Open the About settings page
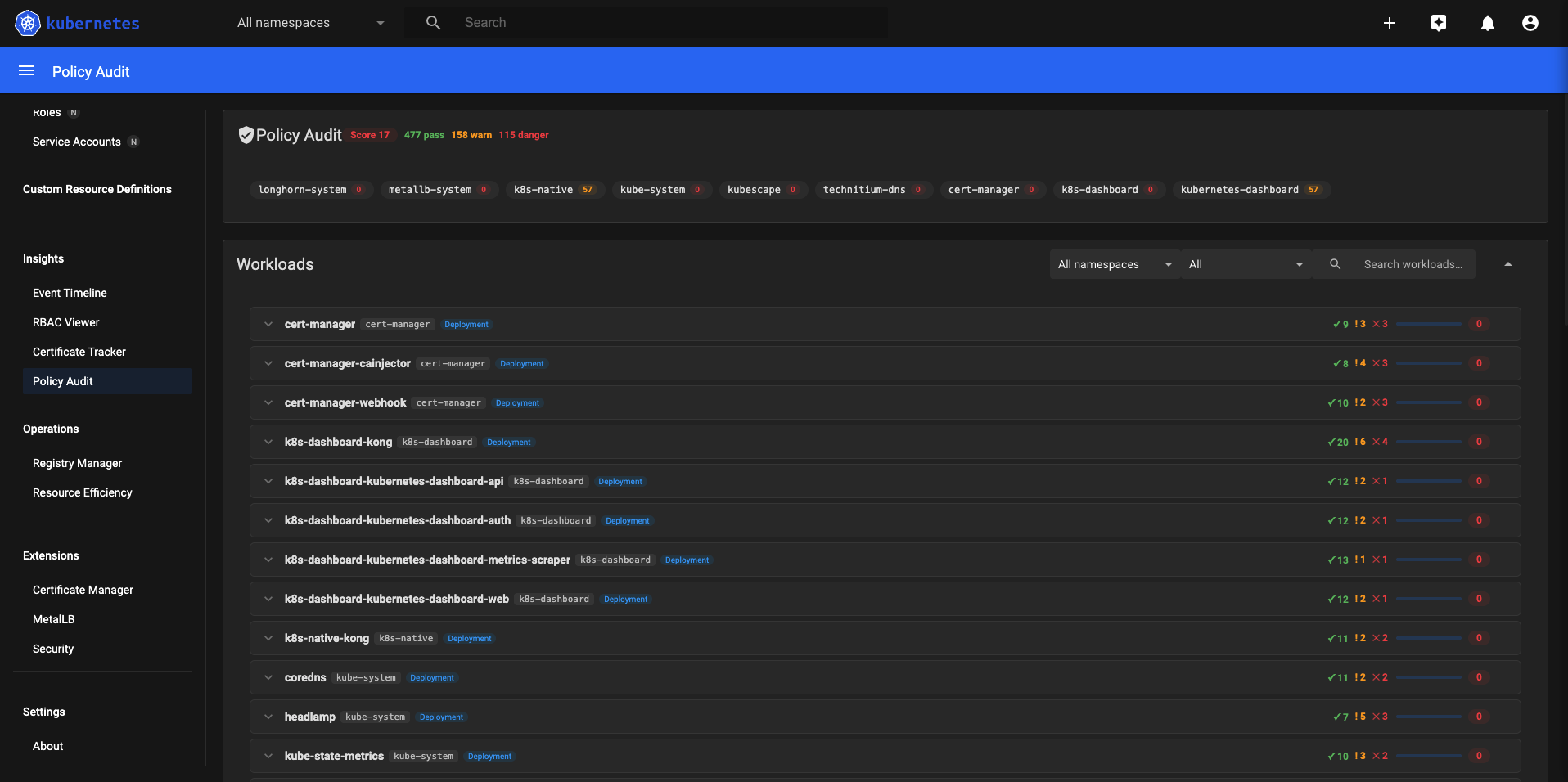Viewport: 1568px width, 782px height. coord(47,746)
